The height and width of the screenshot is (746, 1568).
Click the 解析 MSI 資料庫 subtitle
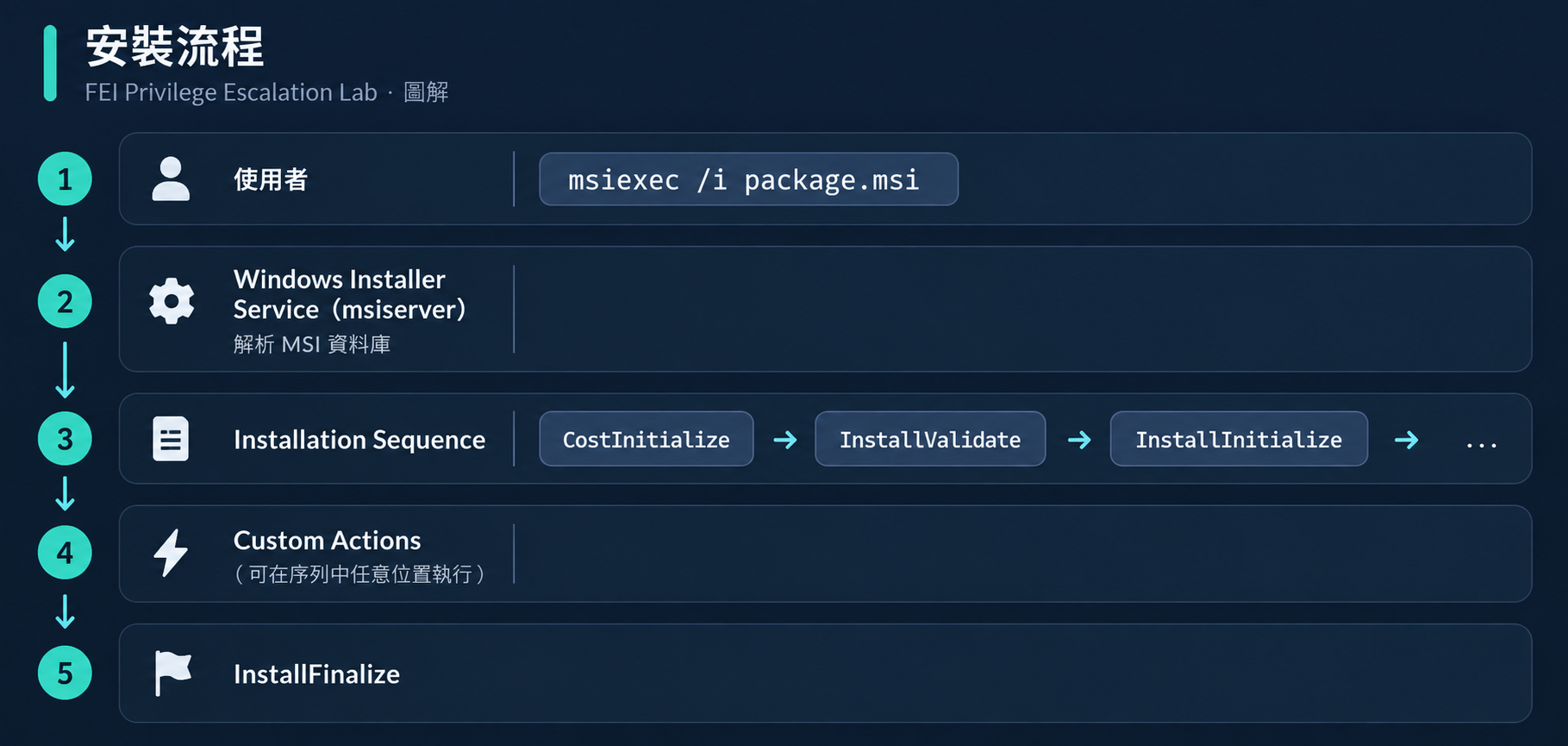[312, 344]
